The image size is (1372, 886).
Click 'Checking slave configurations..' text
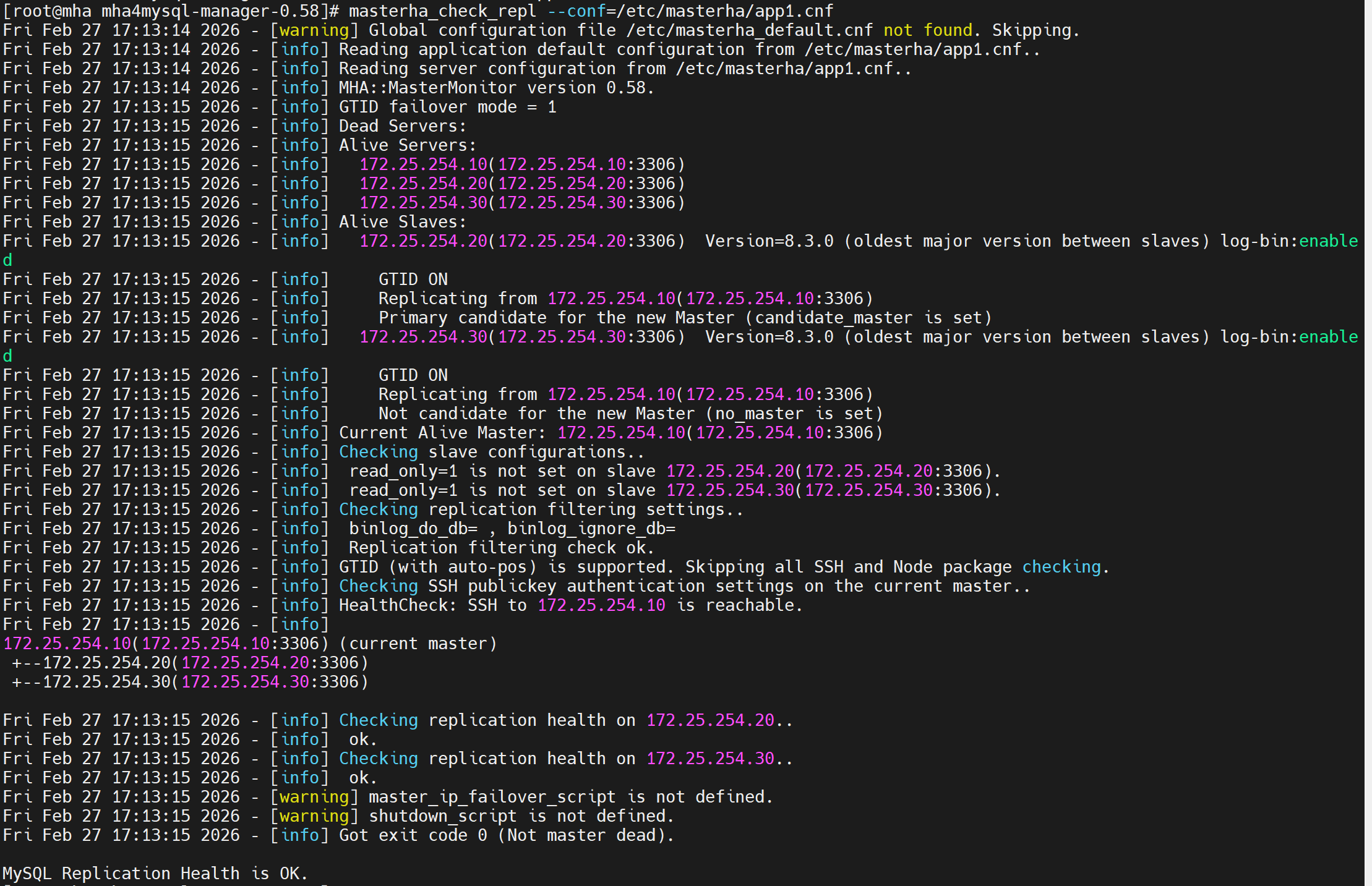coord(492,452)
